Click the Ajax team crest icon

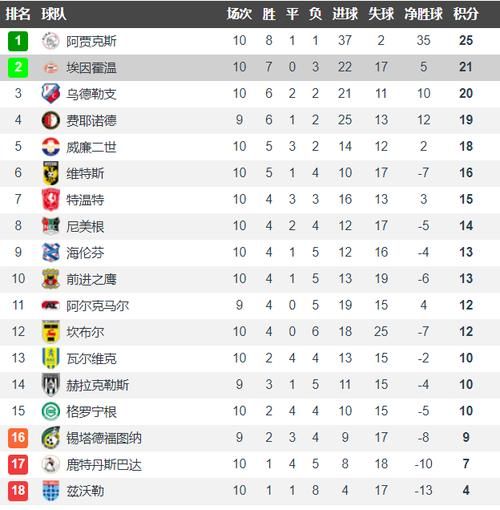(51, 41)
